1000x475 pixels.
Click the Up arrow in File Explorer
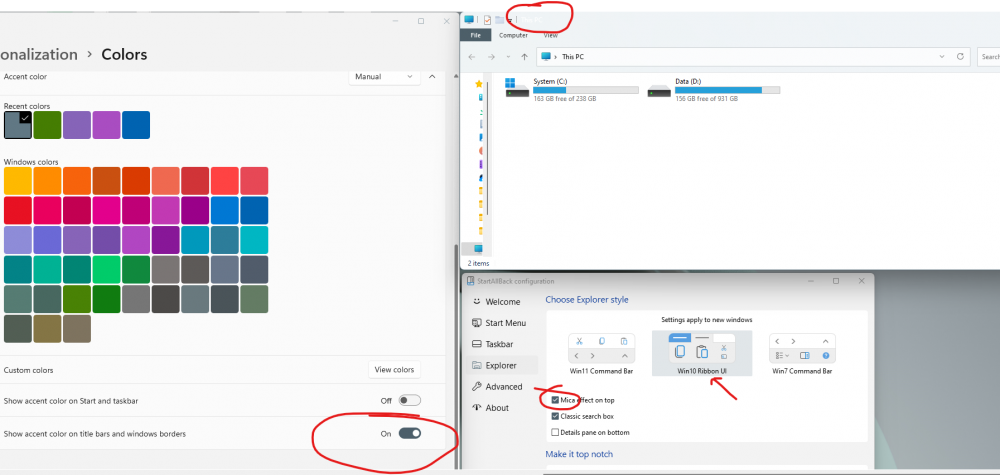pyautogui.click(x=524, y=57)
